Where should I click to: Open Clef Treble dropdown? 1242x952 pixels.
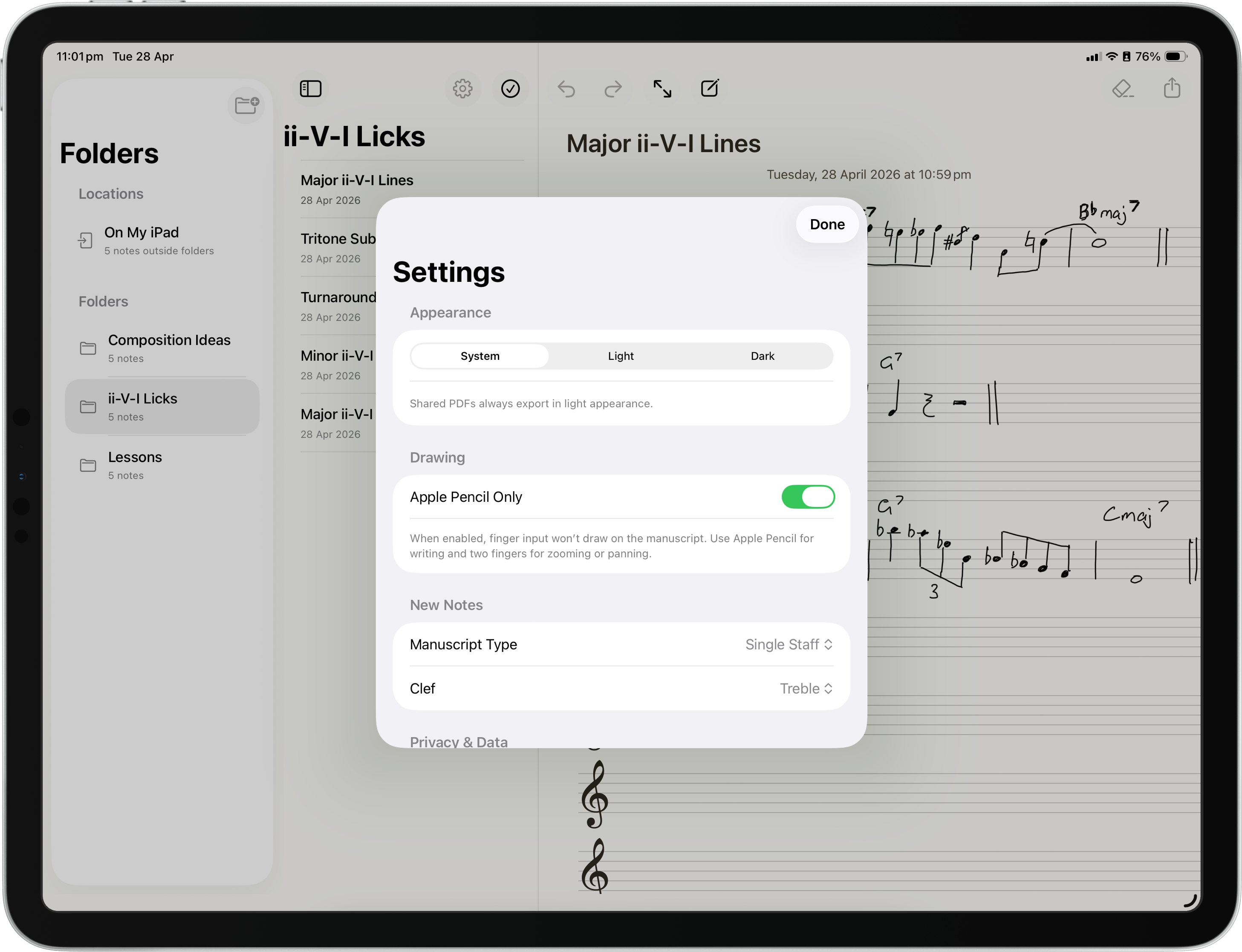(806, 689)
